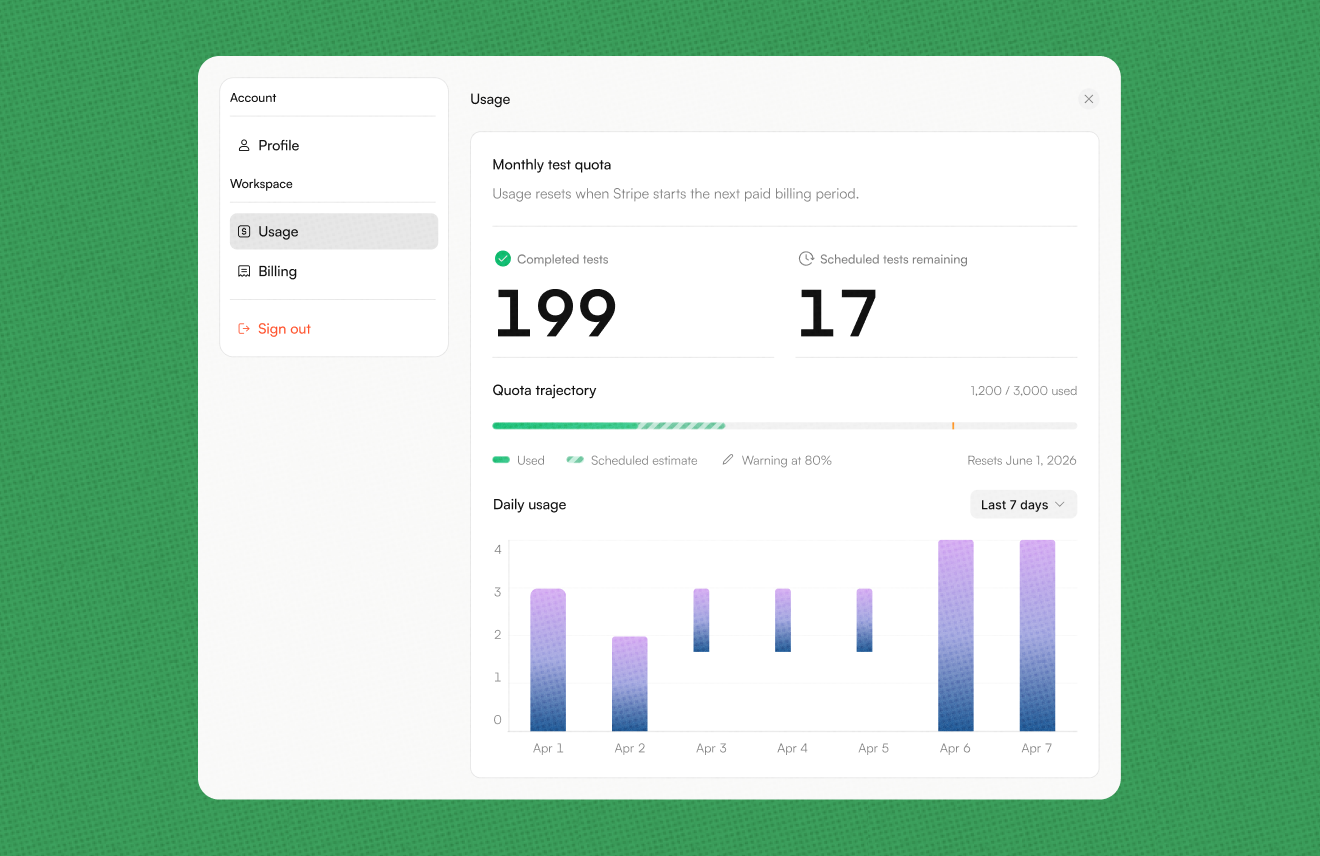The height and width of the screenshot is (856, 1320).
Task: Click the Apr 7 usage bar
Action: click(1037, 636)
